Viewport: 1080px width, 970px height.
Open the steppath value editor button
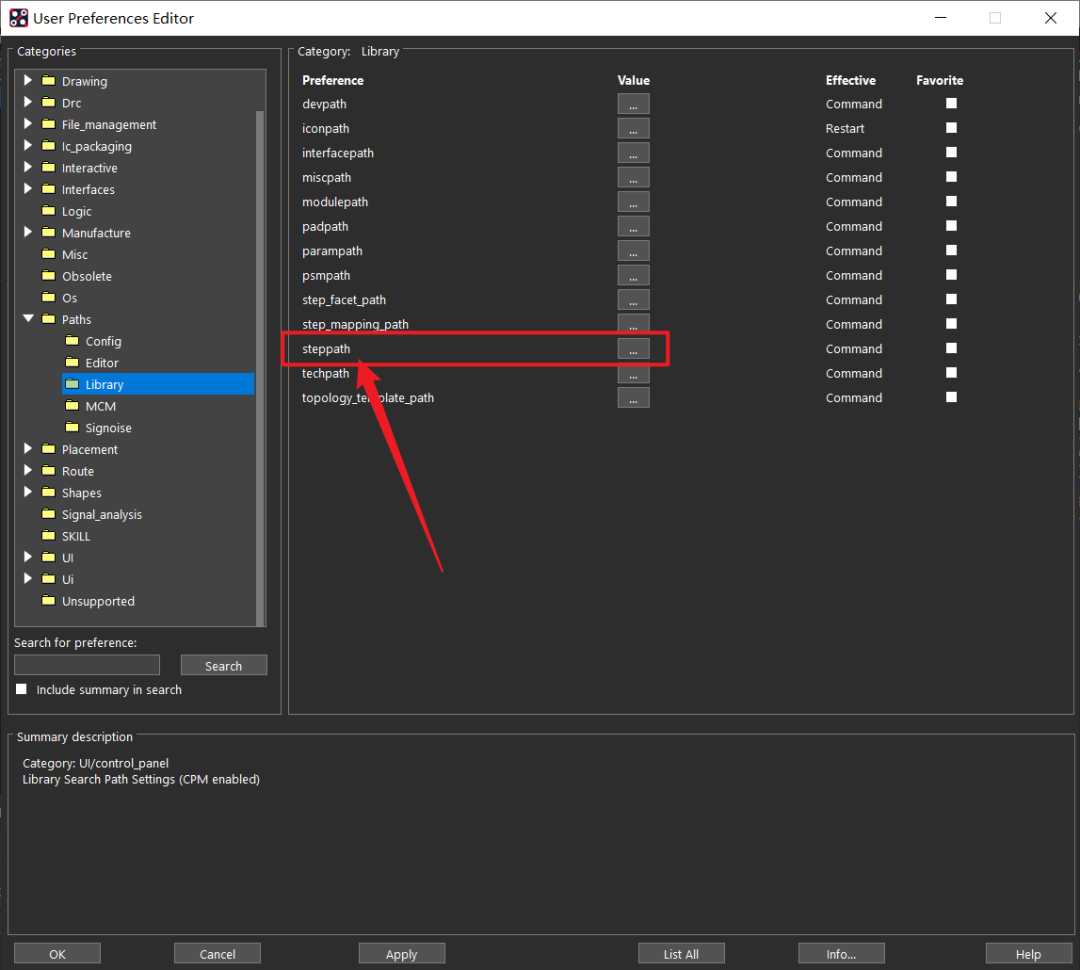pyautogui.click(x=633, y=348)
